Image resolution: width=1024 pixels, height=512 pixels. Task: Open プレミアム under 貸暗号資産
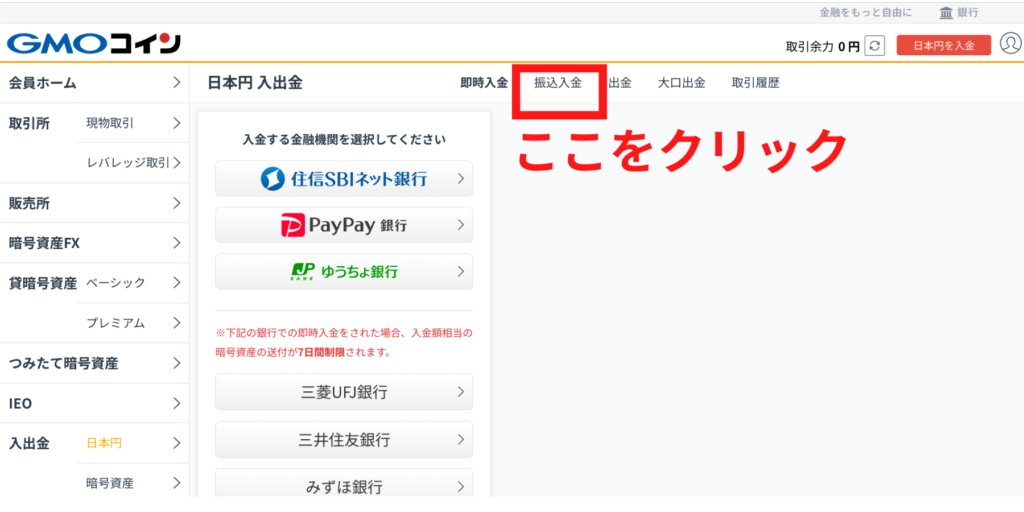tap(133, 323)
